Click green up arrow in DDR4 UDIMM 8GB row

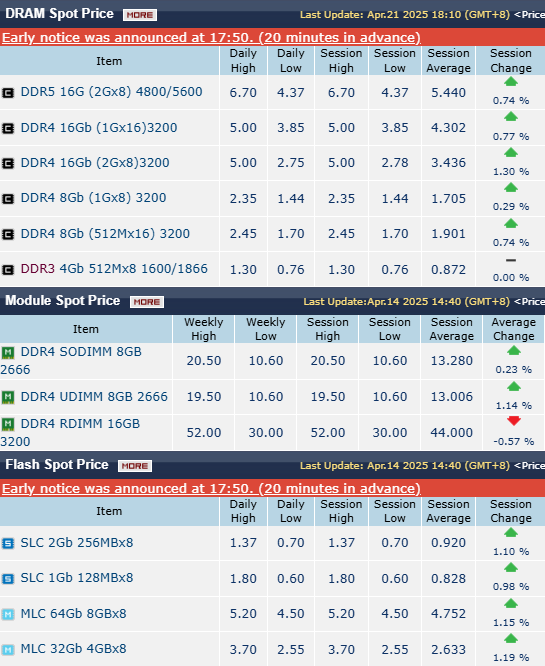514,387
